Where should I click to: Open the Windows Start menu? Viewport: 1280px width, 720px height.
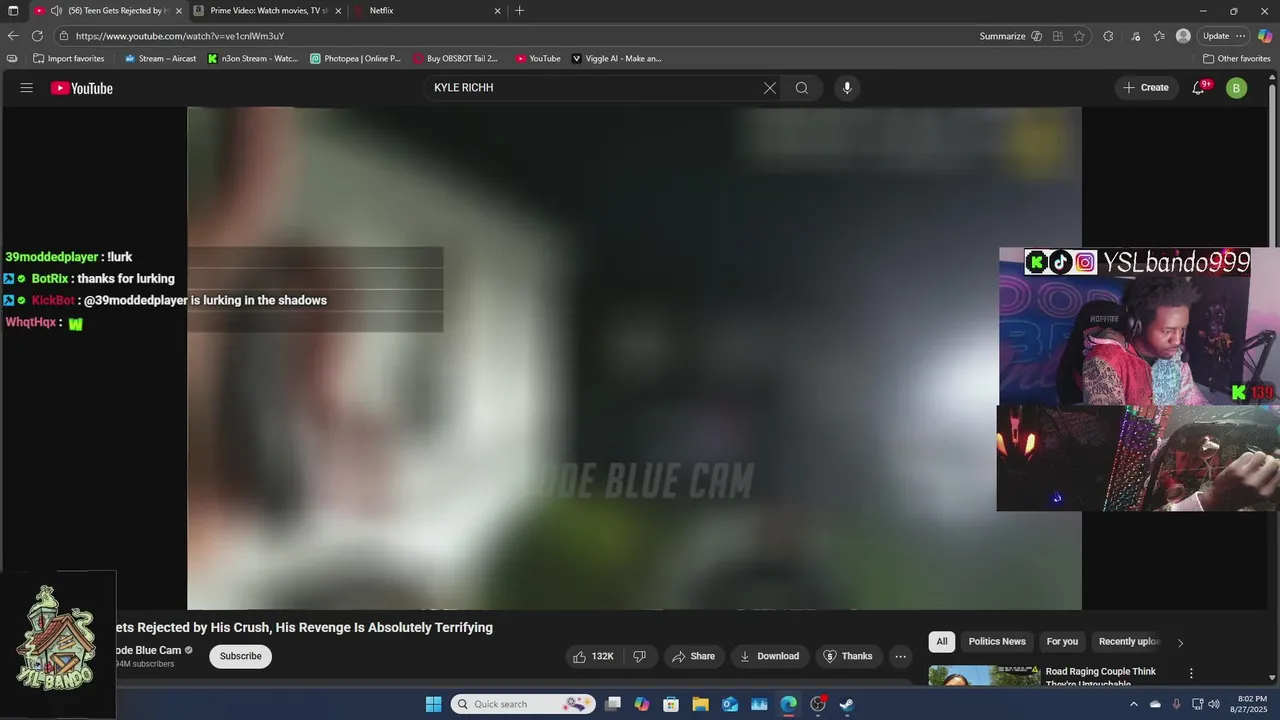point(433,704)
